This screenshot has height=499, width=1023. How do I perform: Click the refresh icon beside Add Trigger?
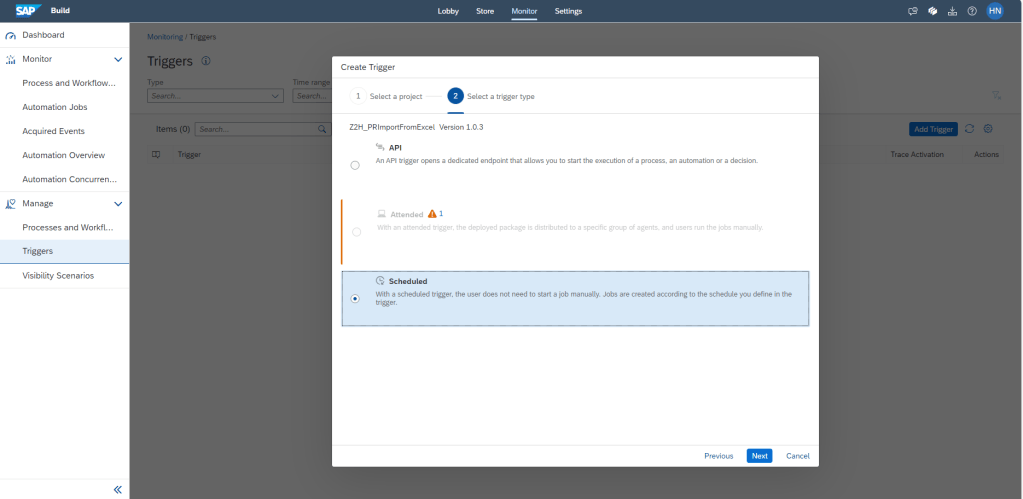coord(969,129)
